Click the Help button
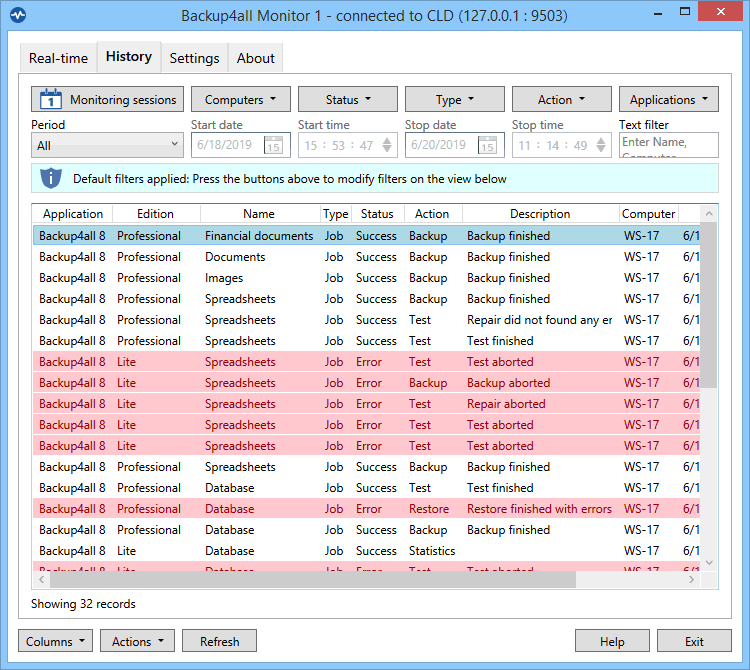The width and height of the screenshot is (750, 670). click(x=612, y=641)
